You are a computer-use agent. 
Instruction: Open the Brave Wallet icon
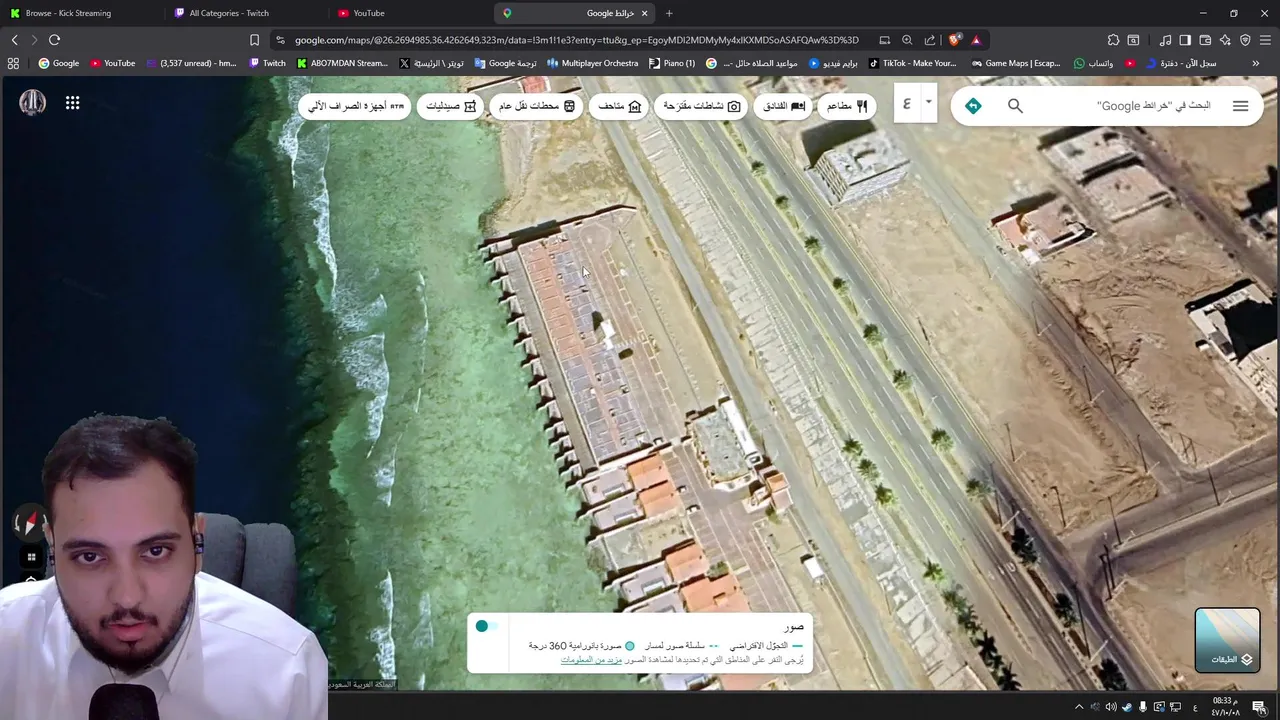click(x=1205, y=40)
